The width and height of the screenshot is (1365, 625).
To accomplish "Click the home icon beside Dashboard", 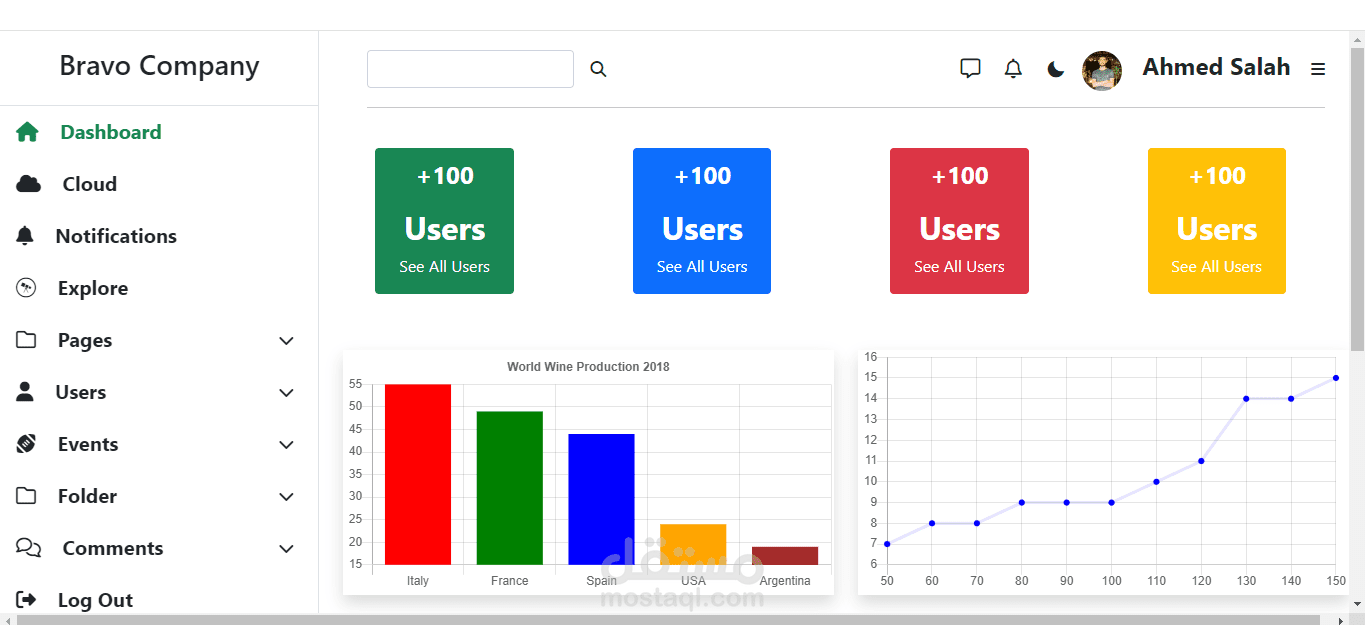I will 27,132.
